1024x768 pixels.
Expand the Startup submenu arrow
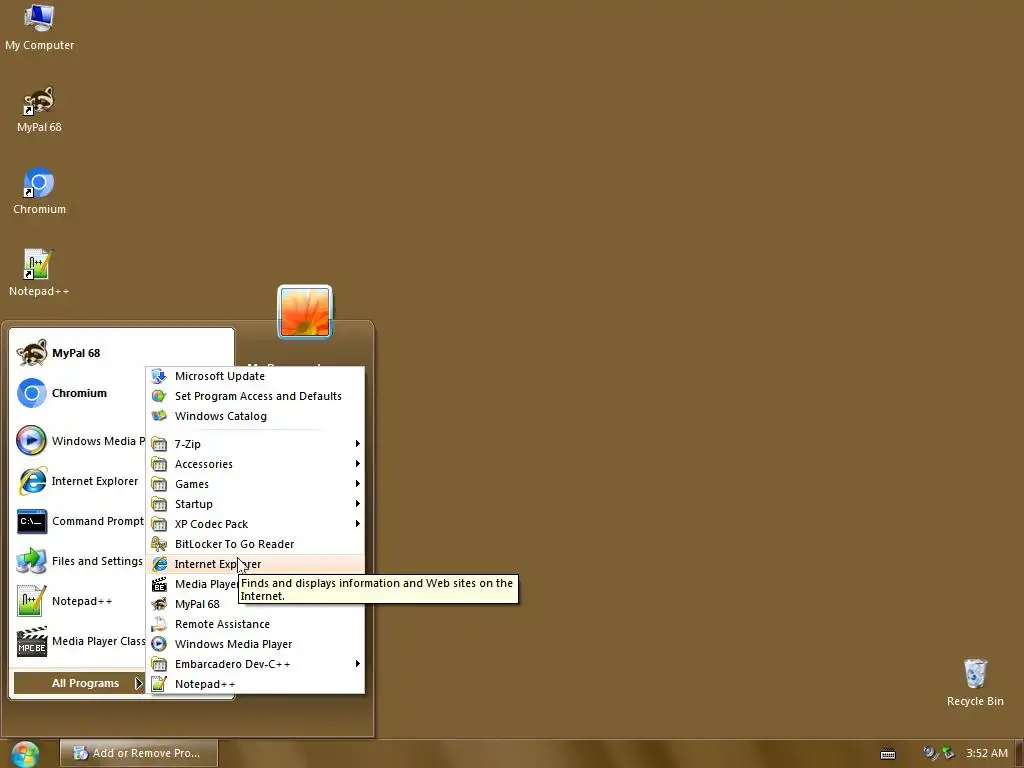point(357,504)
